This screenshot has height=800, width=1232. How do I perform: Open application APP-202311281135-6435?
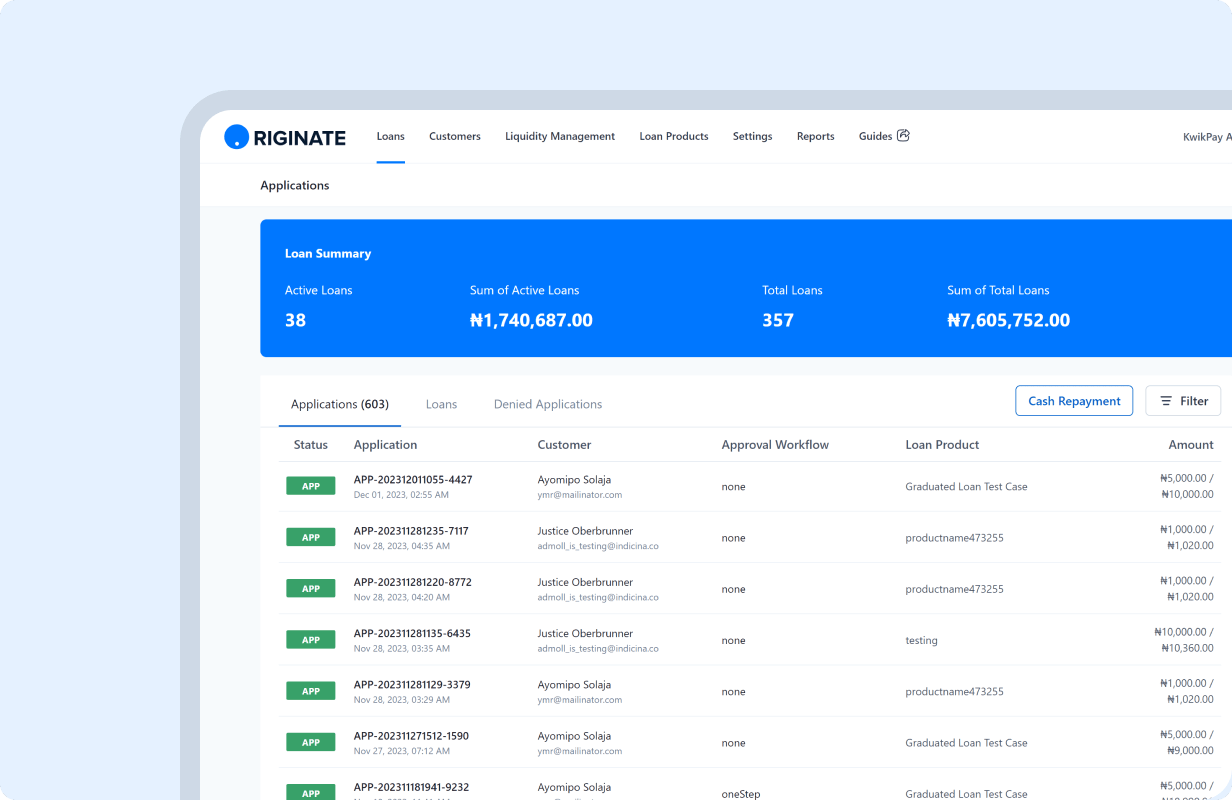click(x=412, y=633)
